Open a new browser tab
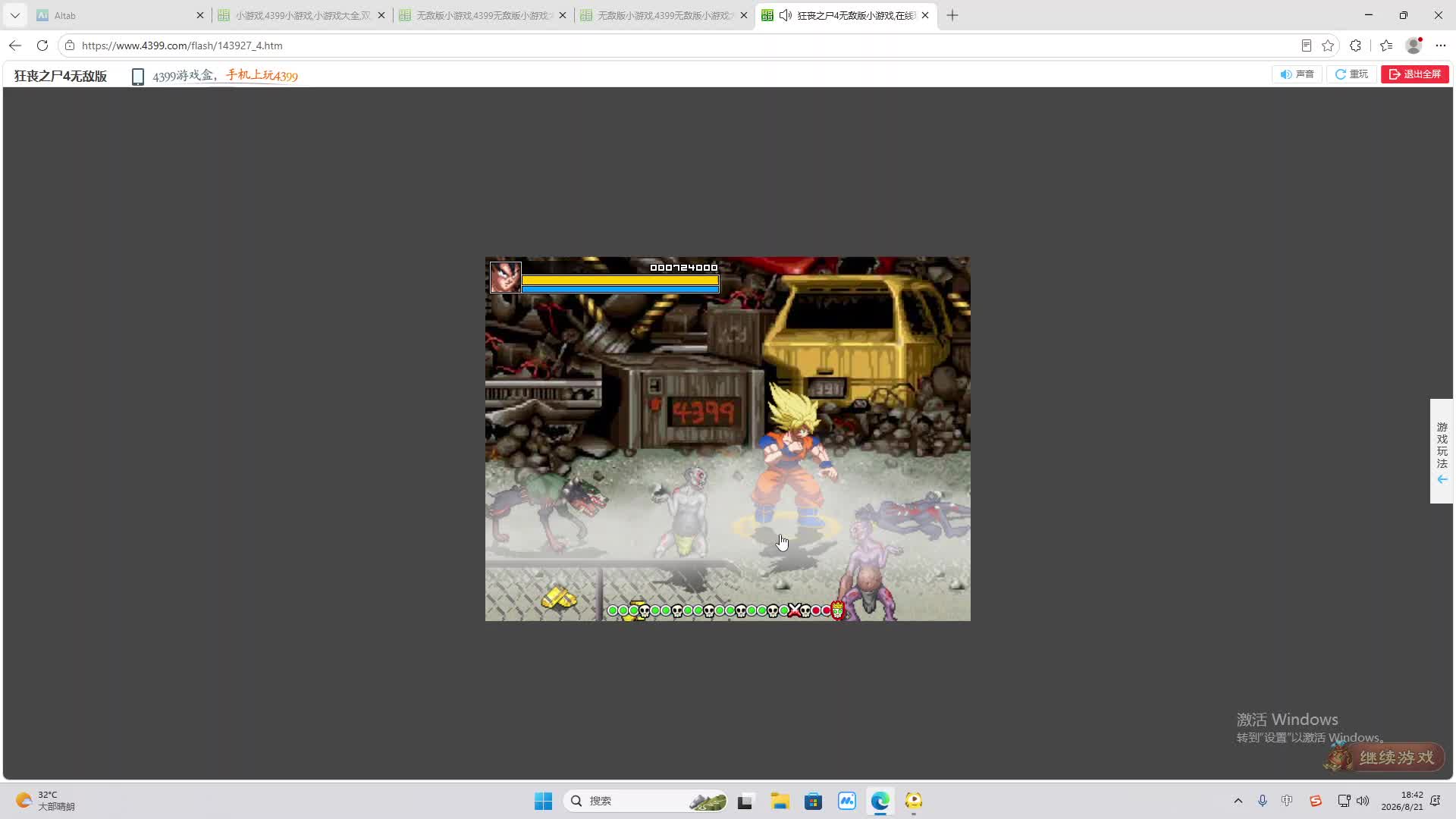1456x819 pixels. (952, 15)
